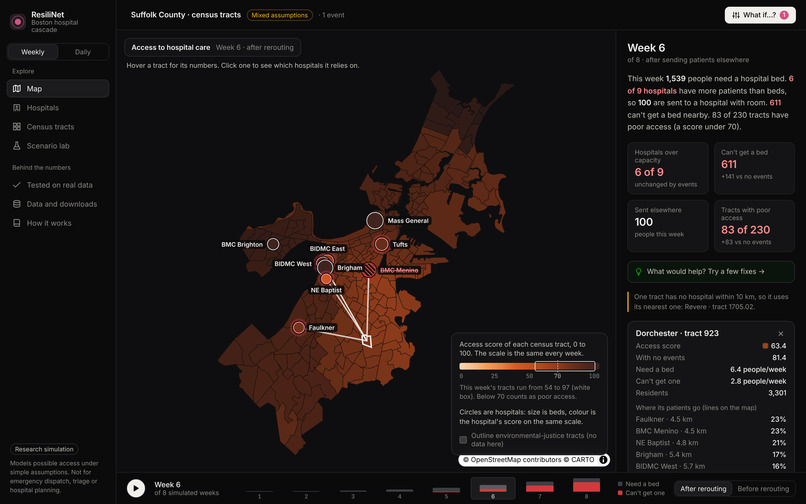Click the lightbulb icon in fixes banner
The width and height of the screenshot is (806, 504).
(638, 272)
